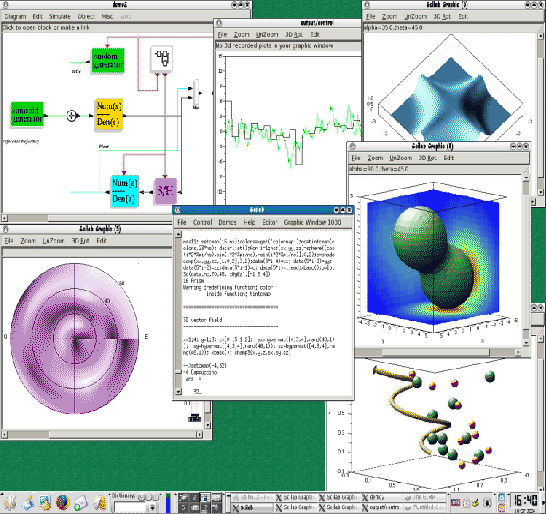Click Zoom in the output/control window
The image size is (546, 514).
point(241,34)
